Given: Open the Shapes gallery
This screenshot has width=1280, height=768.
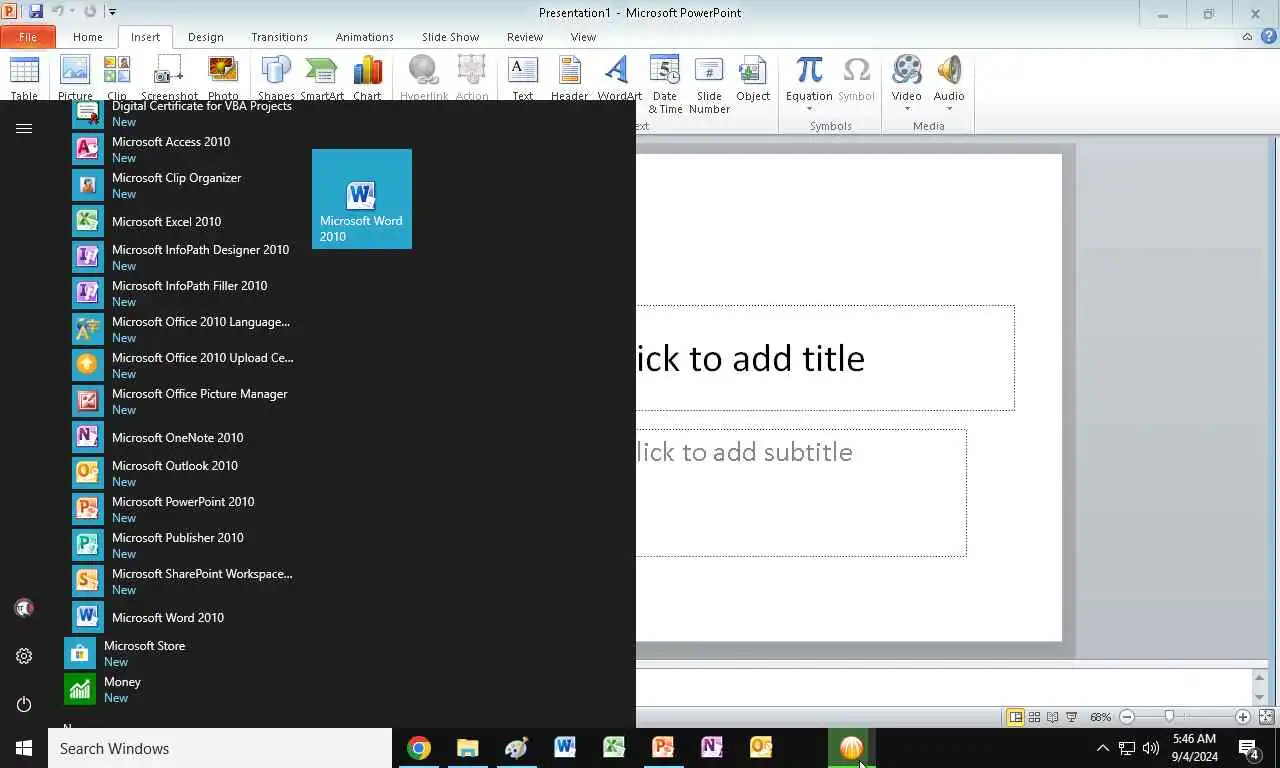Looking at the screenshot, I should coord(276,78).
